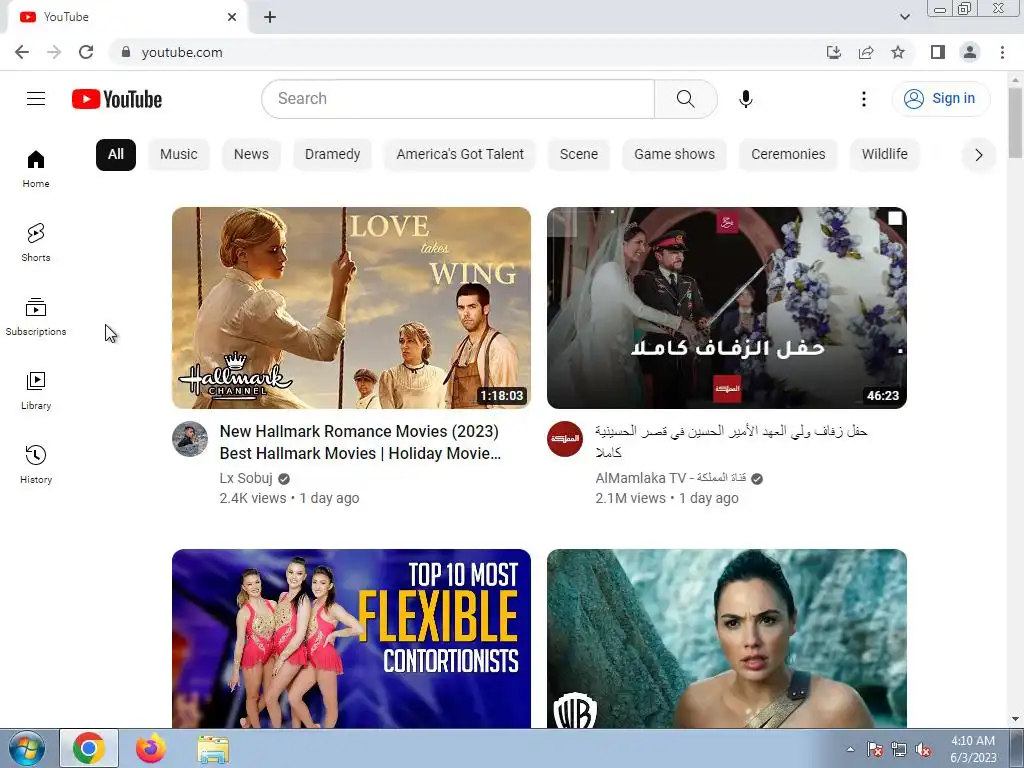Open Windows Start button
The width and height of the screenshot is (1024, 768).
(27, 749)
